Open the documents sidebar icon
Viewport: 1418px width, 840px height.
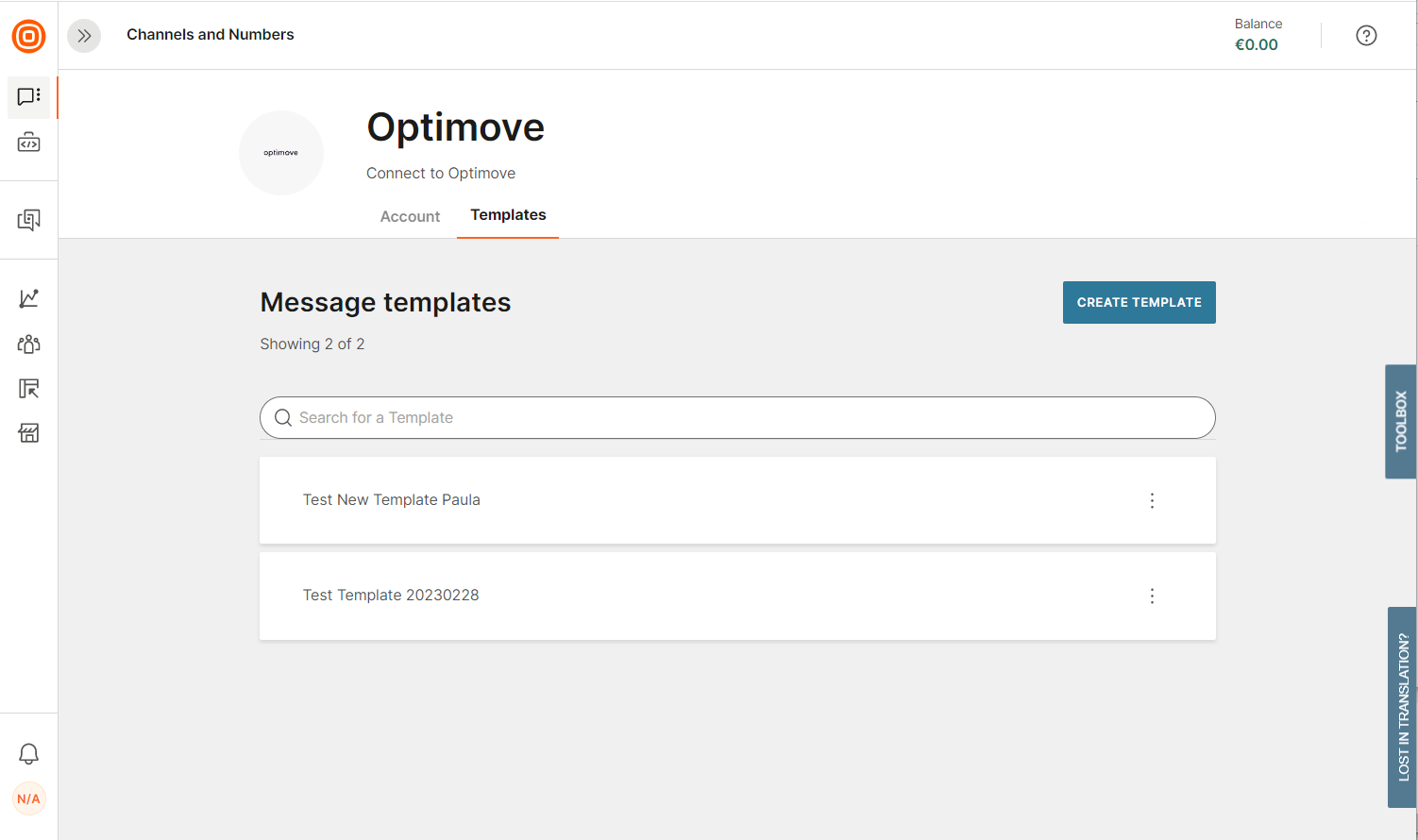[x=28, y=220]
